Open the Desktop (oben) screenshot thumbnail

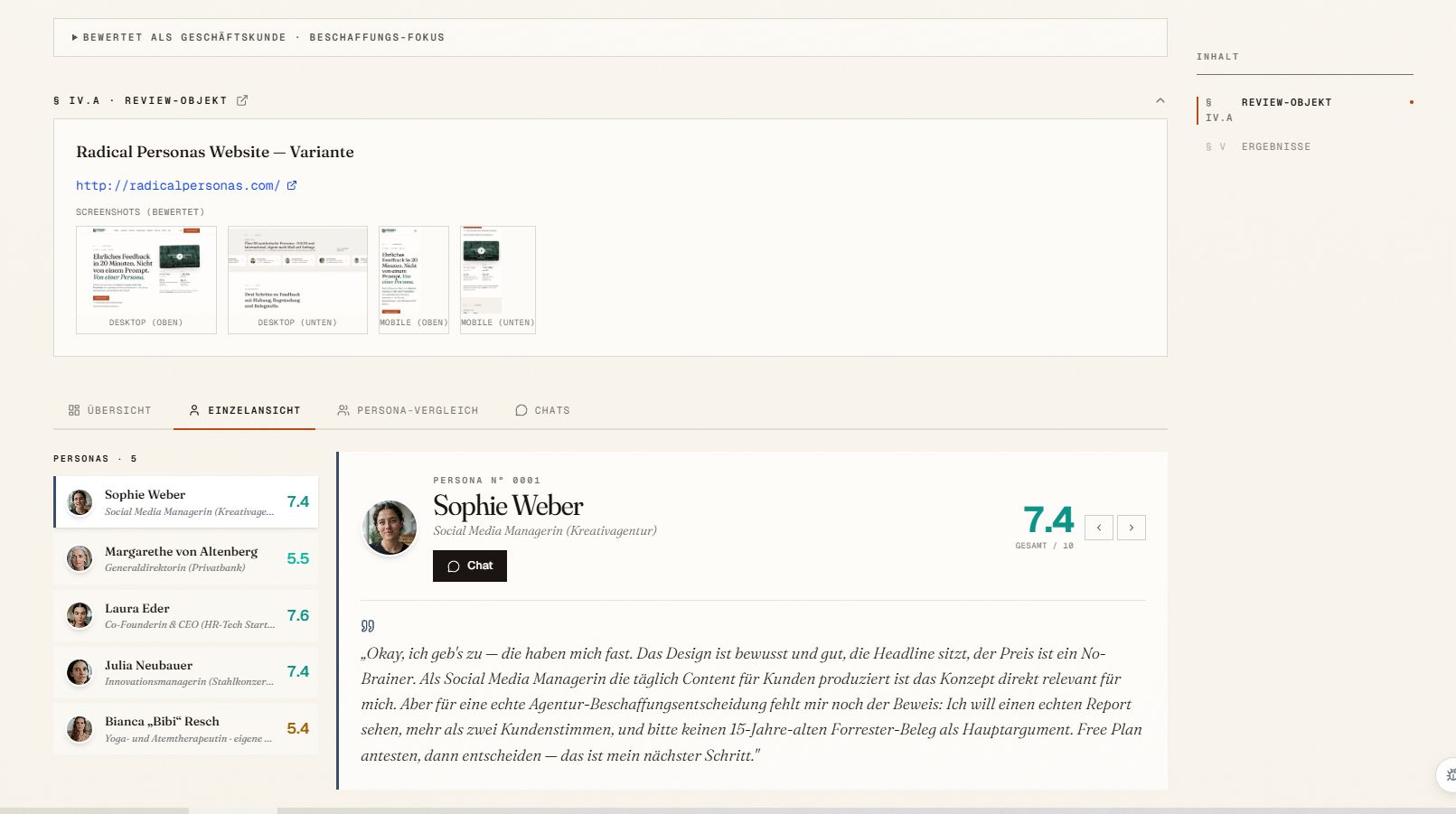click(x=146, y=280)
